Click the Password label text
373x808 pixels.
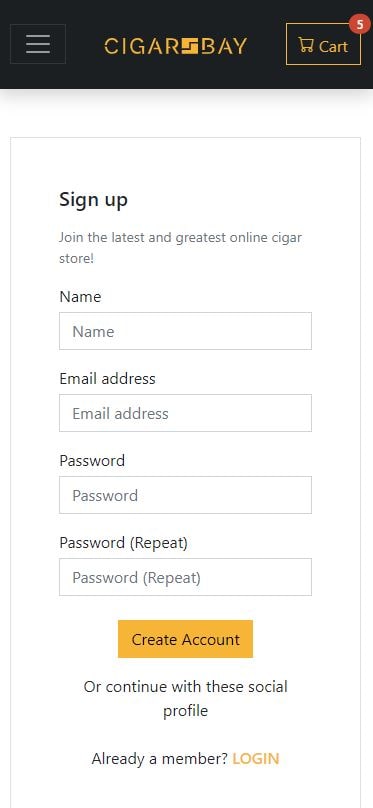92,461
